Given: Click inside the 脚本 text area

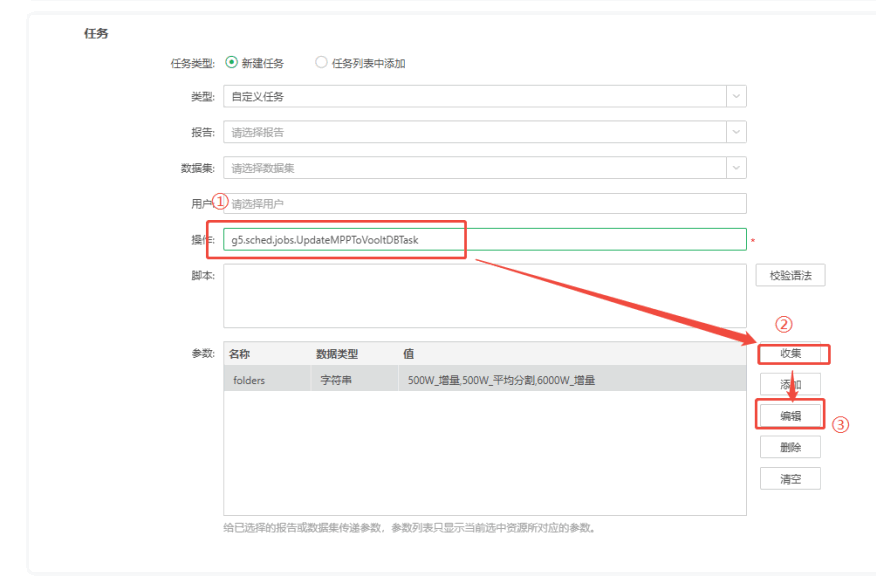Looking at the screenshot, I should (485, 296).
